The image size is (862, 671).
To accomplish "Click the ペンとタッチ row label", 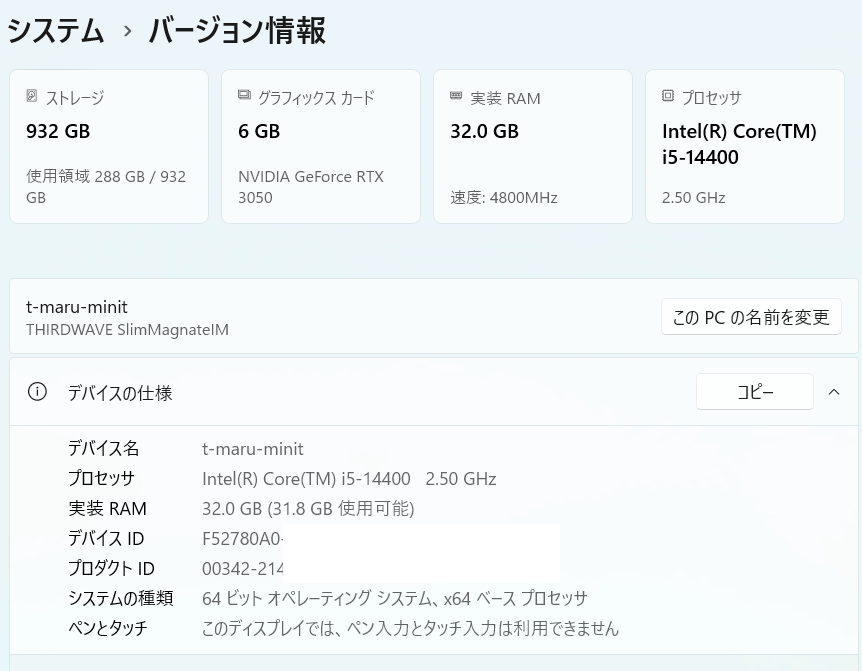I will [108, 628].
